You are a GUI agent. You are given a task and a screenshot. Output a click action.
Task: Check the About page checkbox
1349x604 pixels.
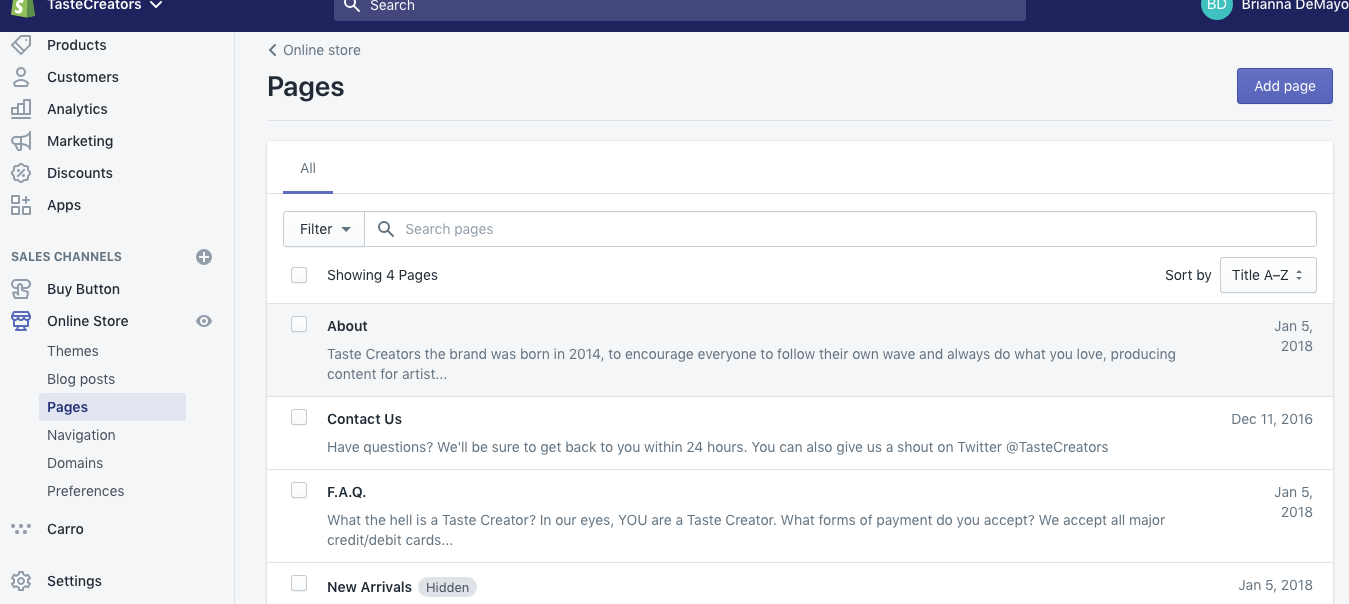[299, 324]
